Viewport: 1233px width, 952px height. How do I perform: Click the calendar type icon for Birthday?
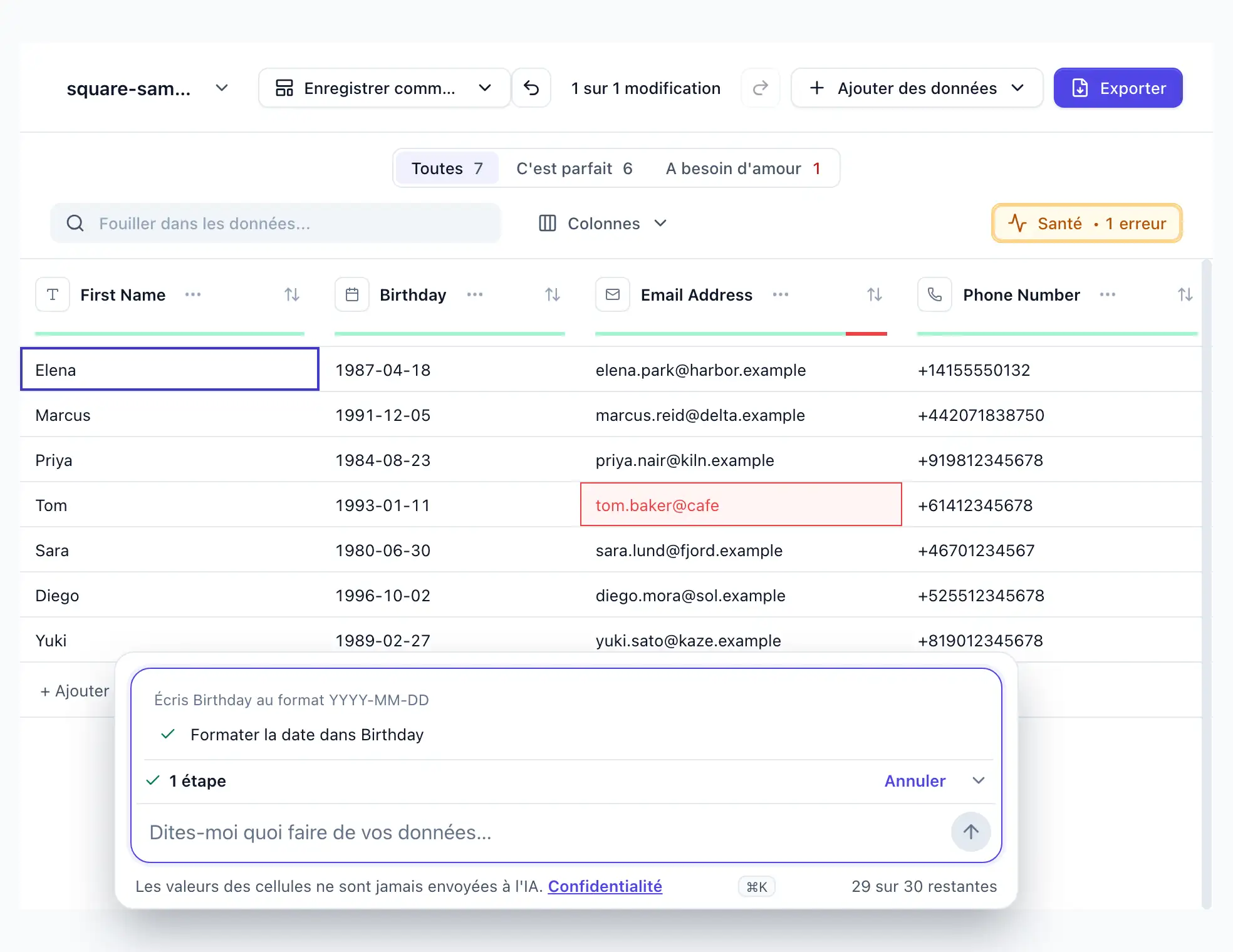(352, 294)
